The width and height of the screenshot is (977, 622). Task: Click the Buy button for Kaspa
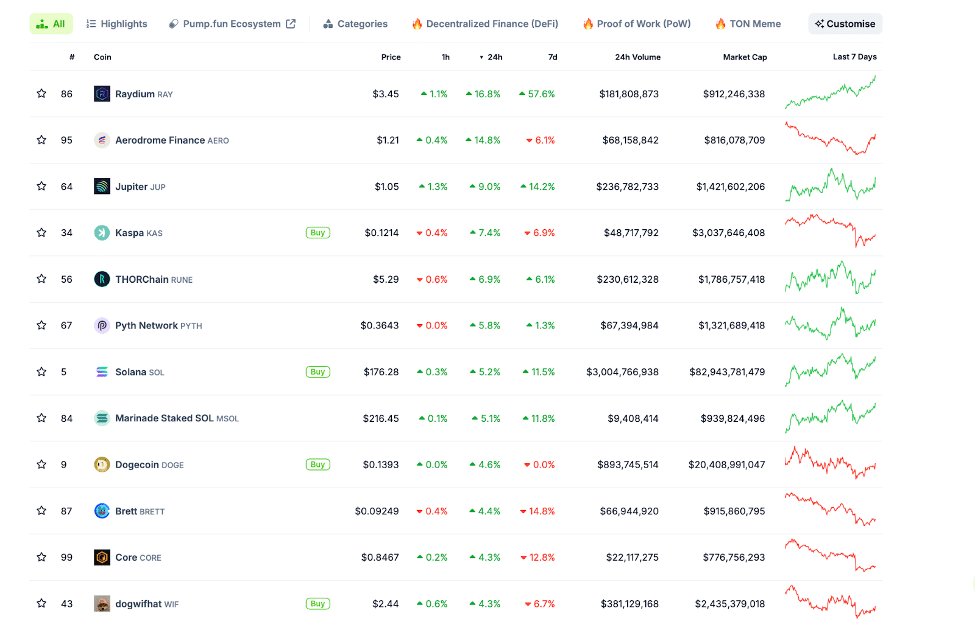pyautogui.click(x=318, y=232)
